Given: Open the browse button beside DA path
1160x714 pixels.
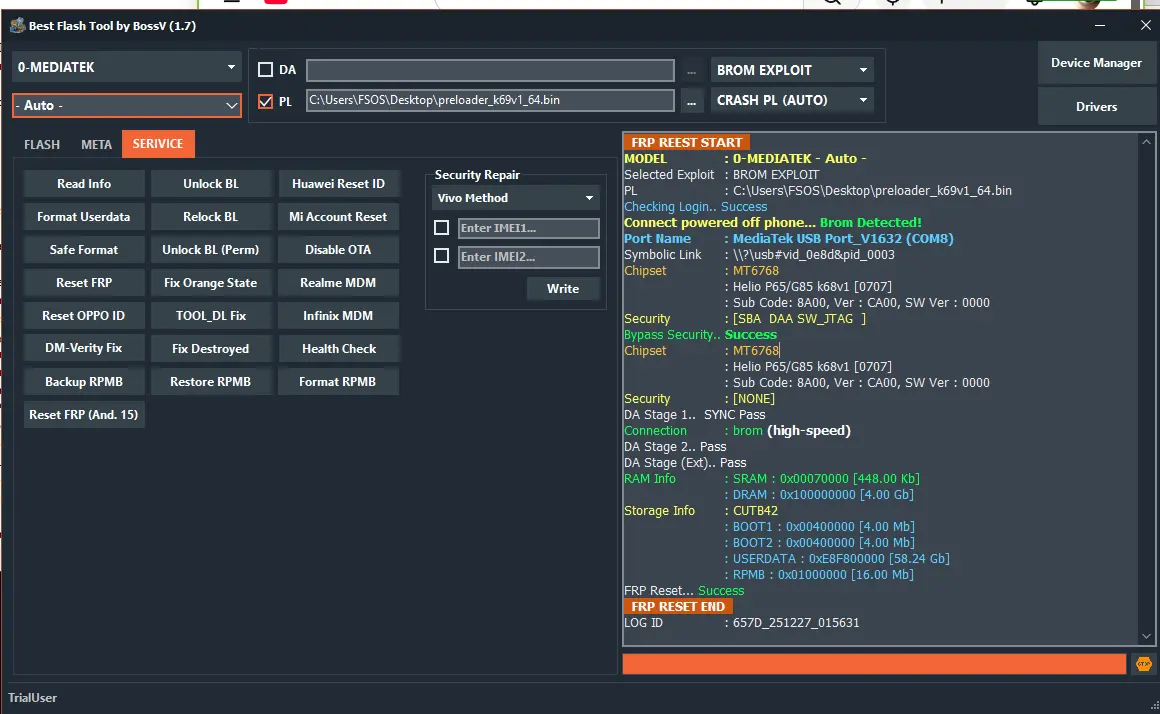Looking at the screenshot, I should click(691, 71).
